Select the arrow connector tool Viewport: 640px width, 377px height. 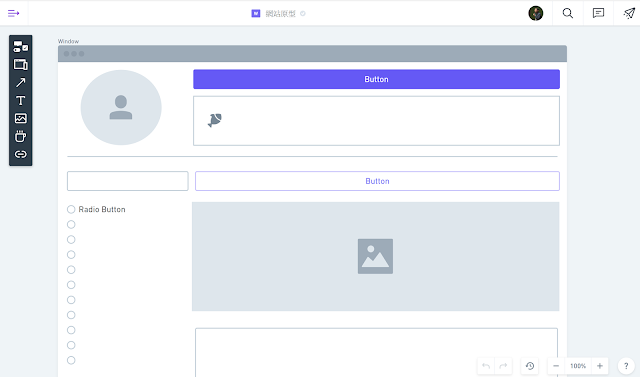point(20,82)
